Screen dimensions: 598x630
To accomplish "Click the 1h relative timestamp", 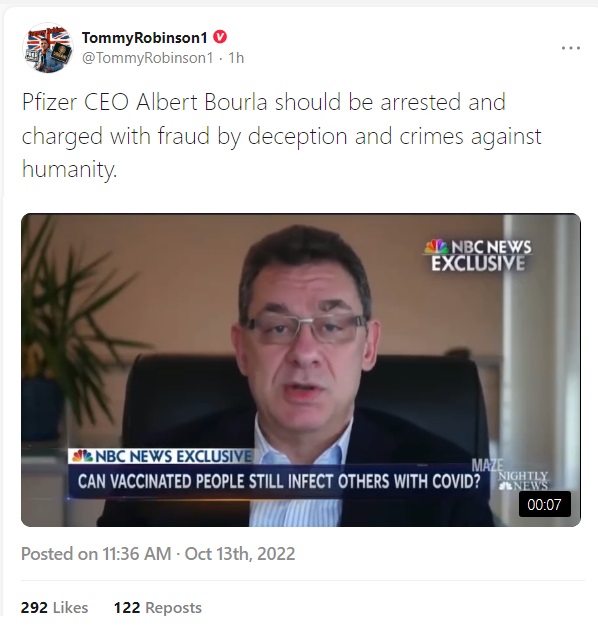I will tap(236, 58).
